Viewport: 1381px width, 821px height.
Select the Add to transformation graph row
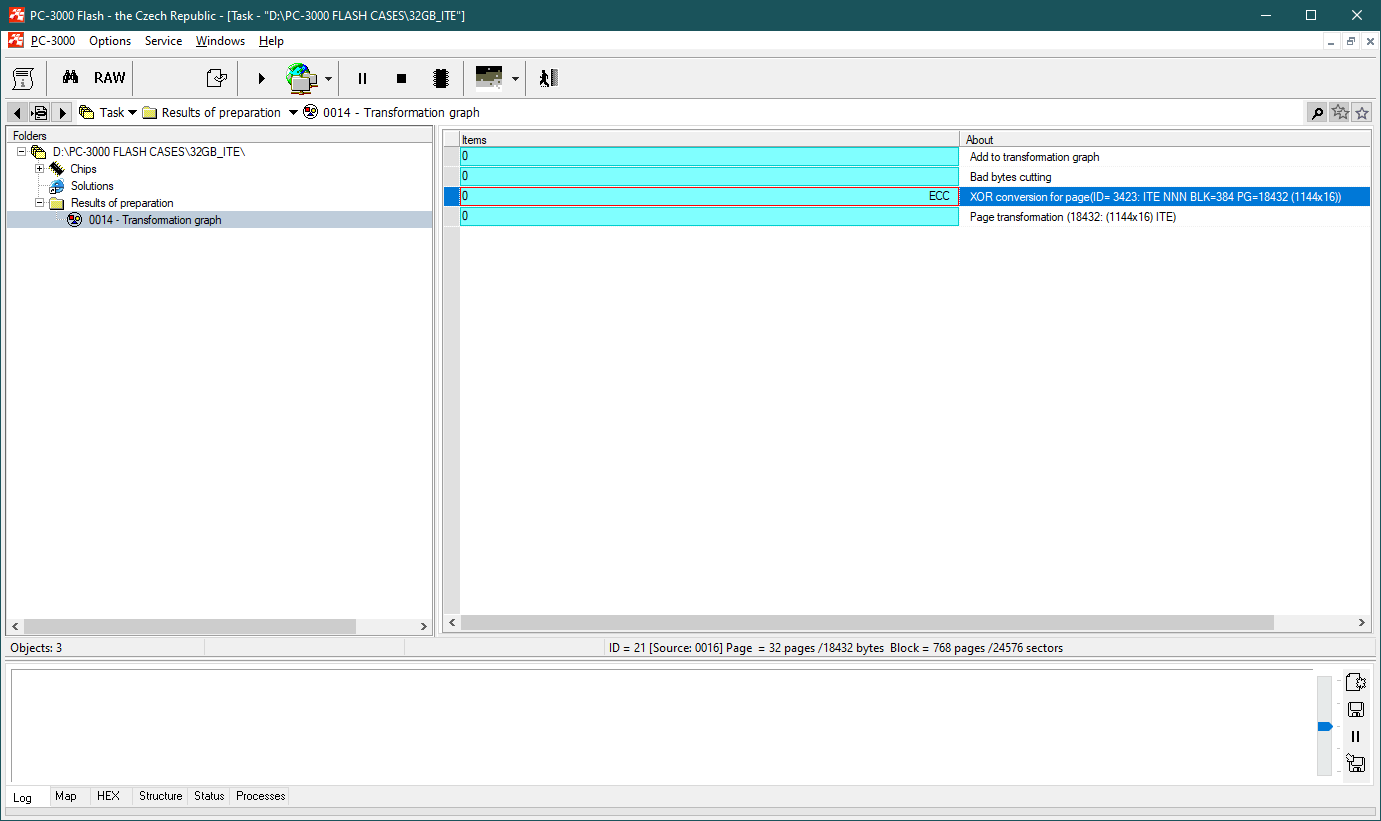pos(906,157)
